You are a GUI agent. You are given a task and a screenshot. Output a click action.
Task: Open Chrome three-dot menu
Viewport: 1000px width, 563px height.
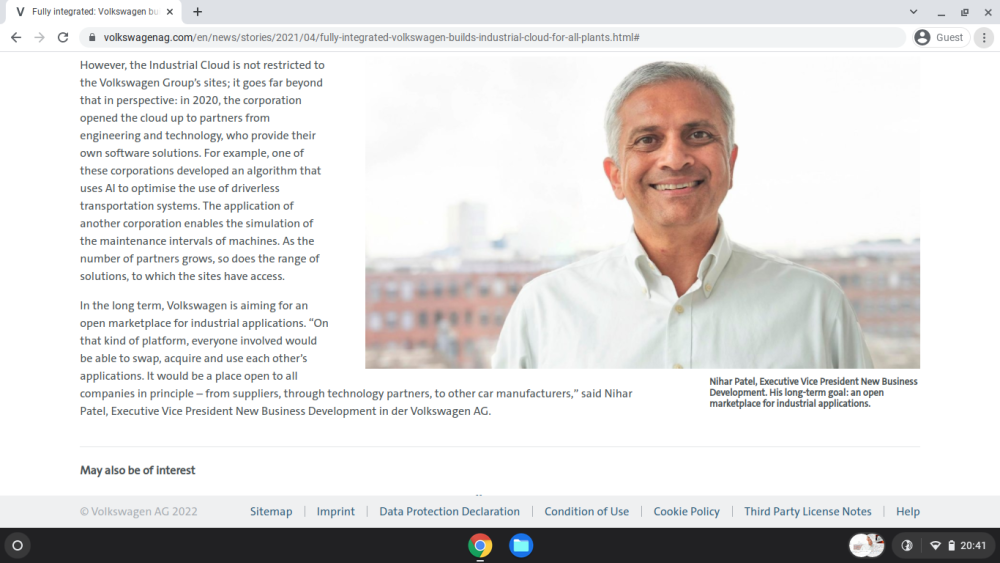[984, 38]
